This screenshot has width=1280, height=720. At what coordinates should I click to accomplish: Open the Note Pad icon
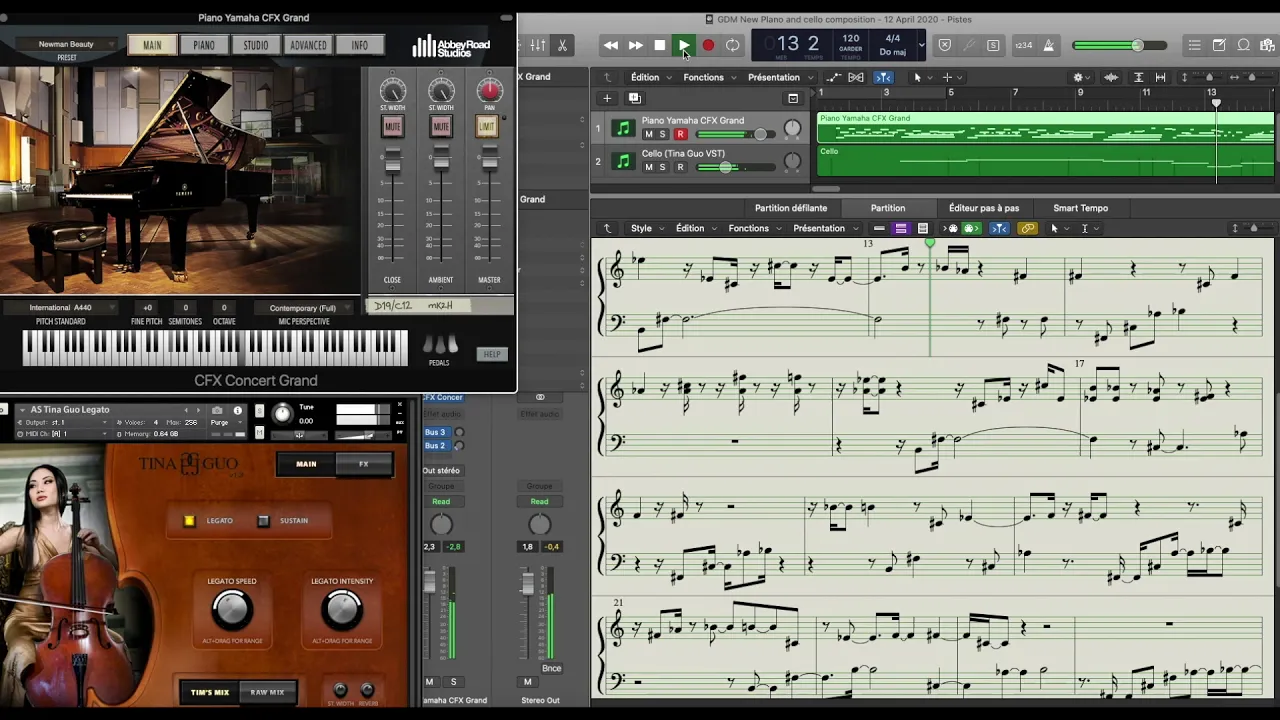1219,45
